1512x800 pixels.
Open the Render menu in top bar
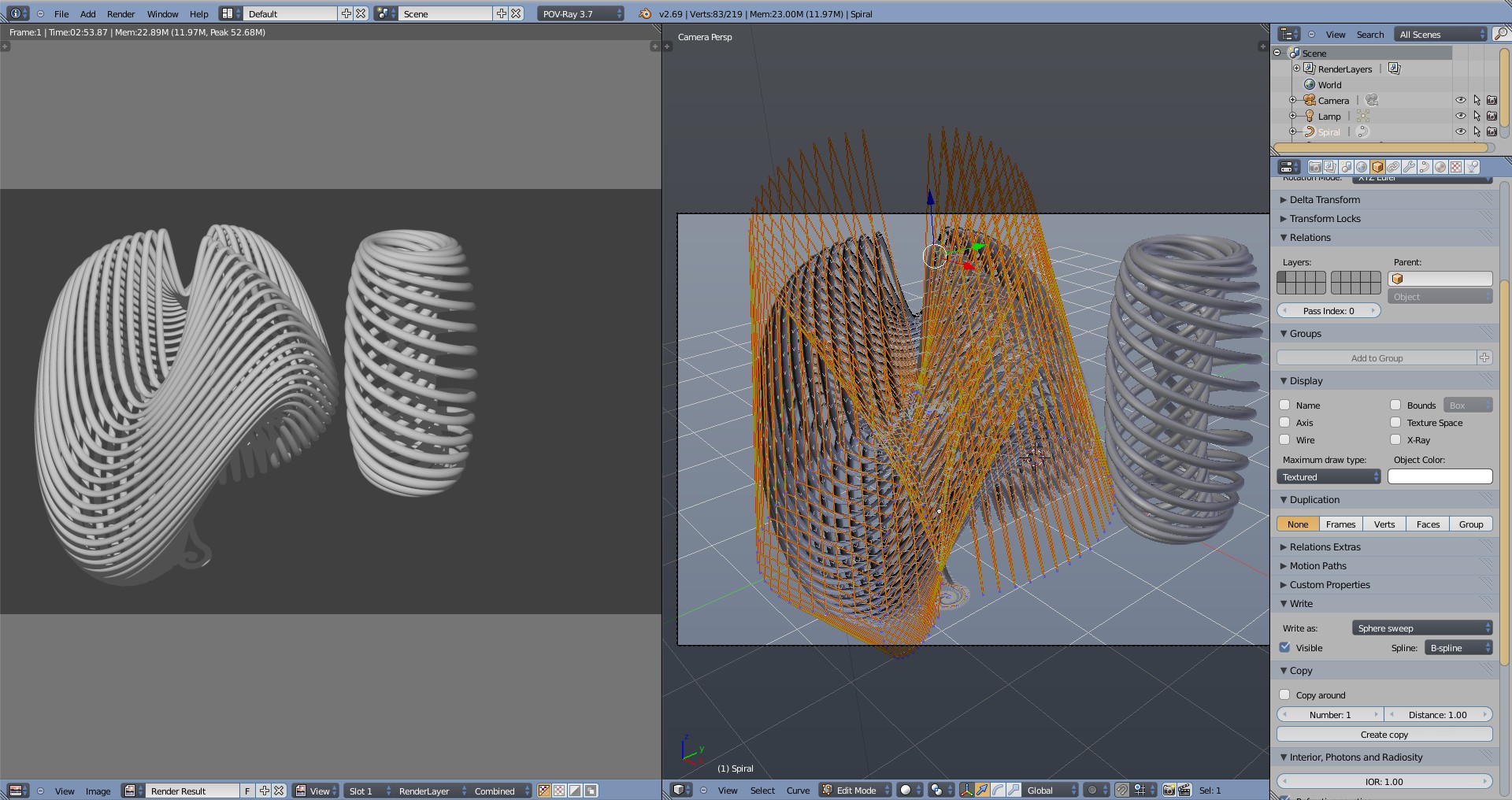120,13
